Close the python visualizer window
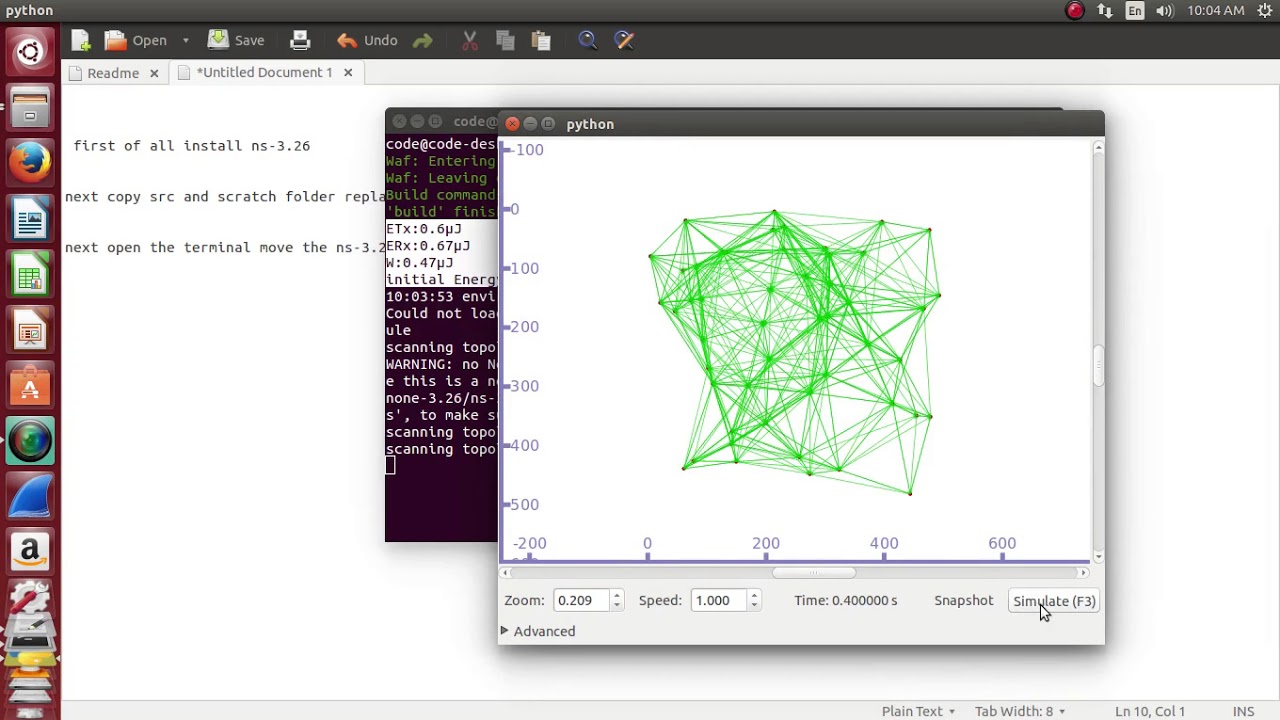This screenshot has height=720, width=1280. pos(512,124)
